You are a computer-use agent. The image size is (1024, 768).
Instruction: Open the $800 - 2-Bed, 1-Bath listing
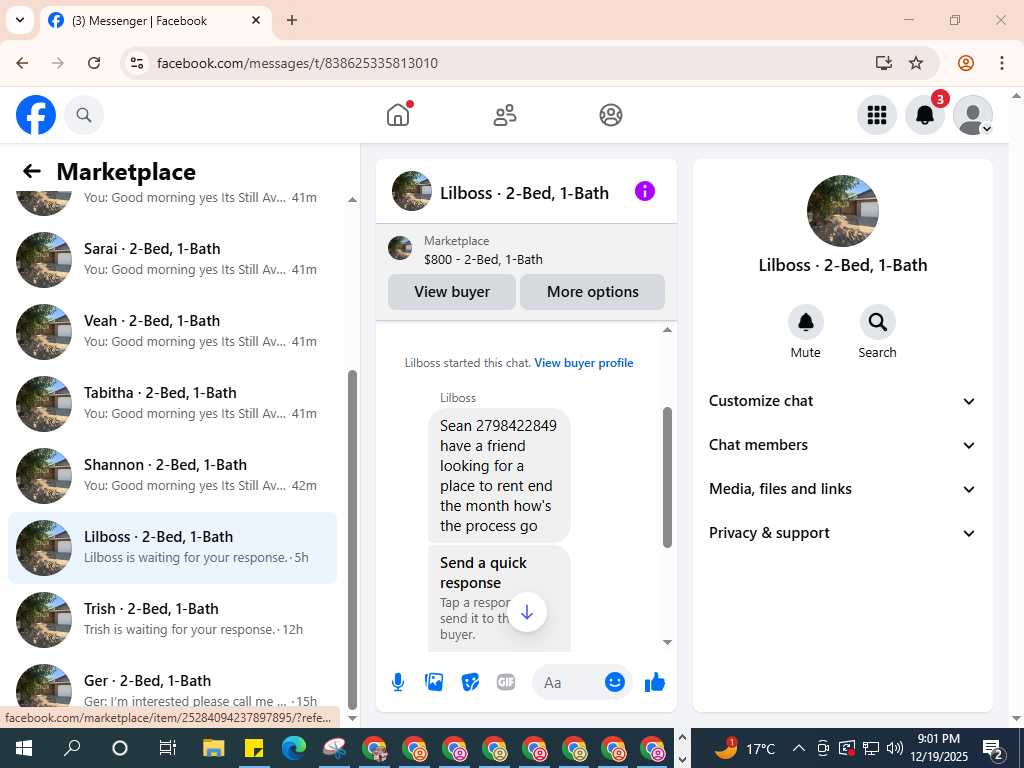pyautogui.click(x=483, y=259)
